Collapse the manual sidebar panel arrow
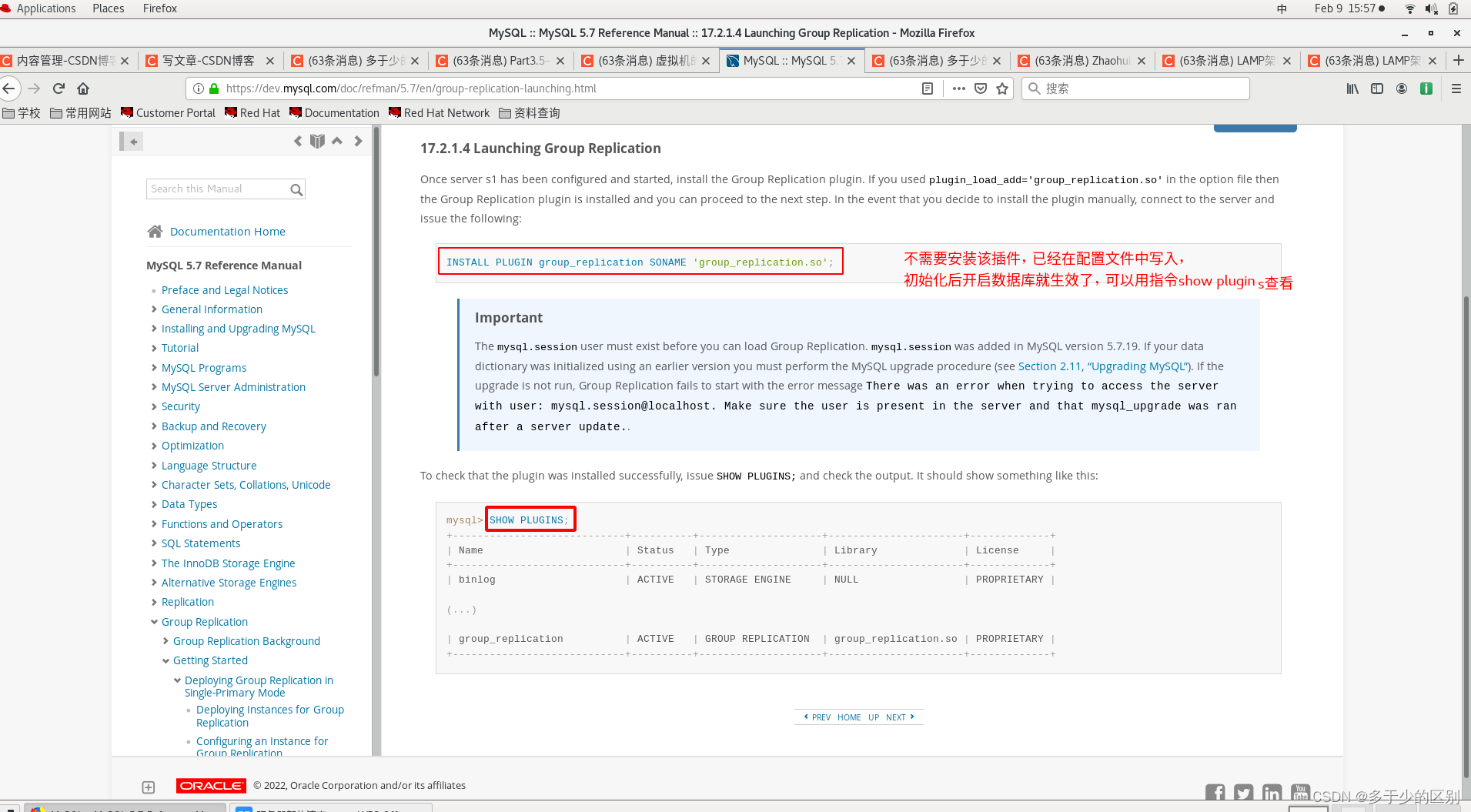 [x=132, y=142]
